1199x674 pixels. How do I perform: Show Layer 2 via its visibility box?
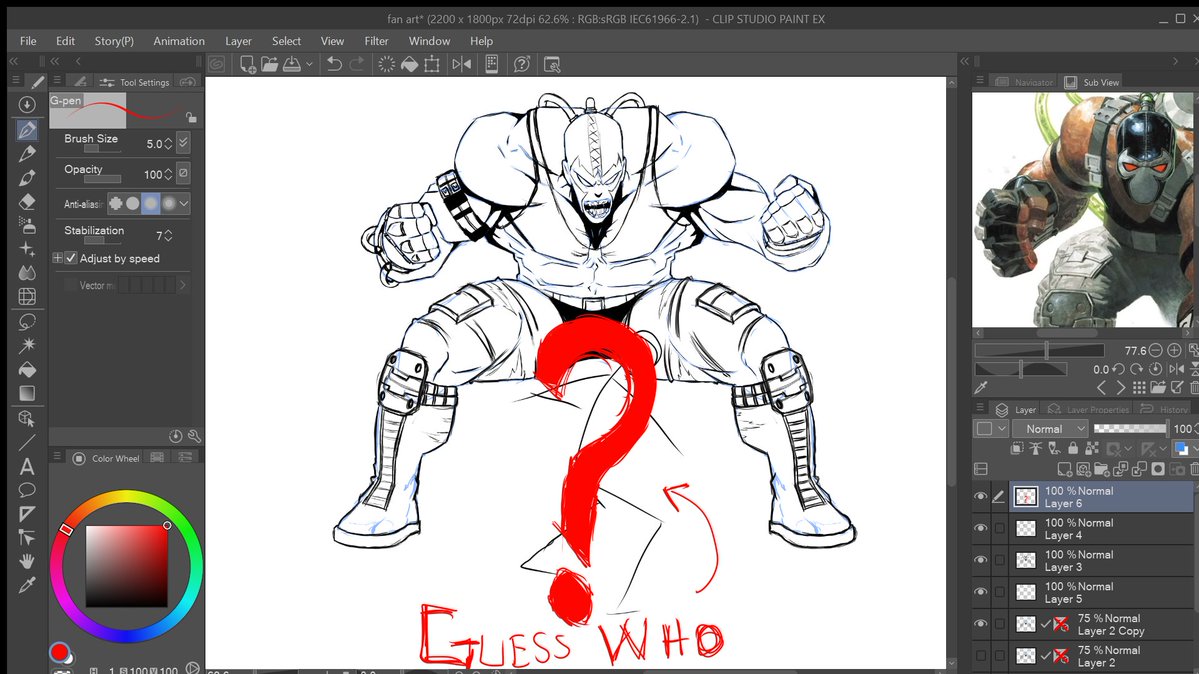[x=980, y=656]
